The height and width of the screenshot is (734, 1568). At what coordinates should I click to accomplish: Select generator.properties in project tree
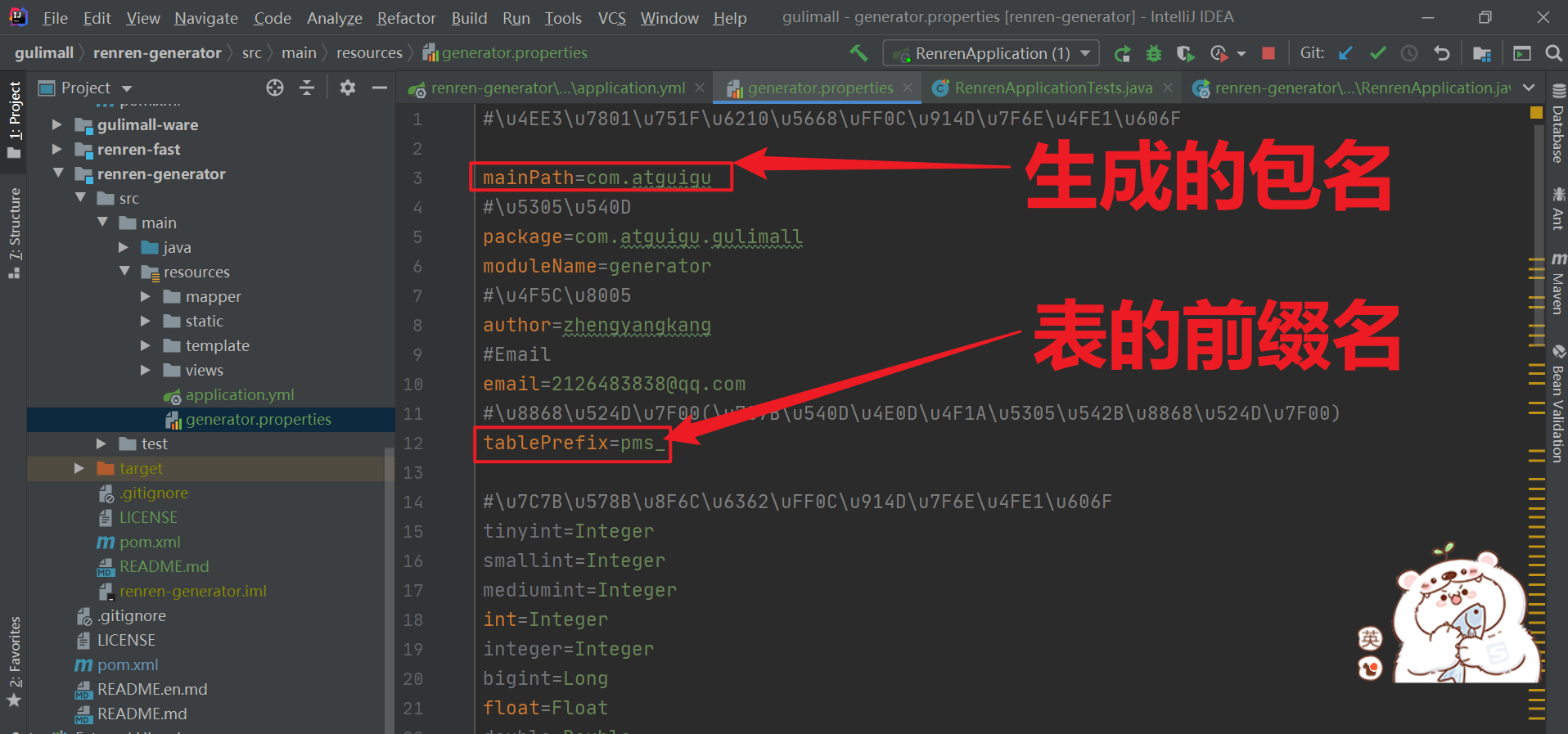(258, 419)
